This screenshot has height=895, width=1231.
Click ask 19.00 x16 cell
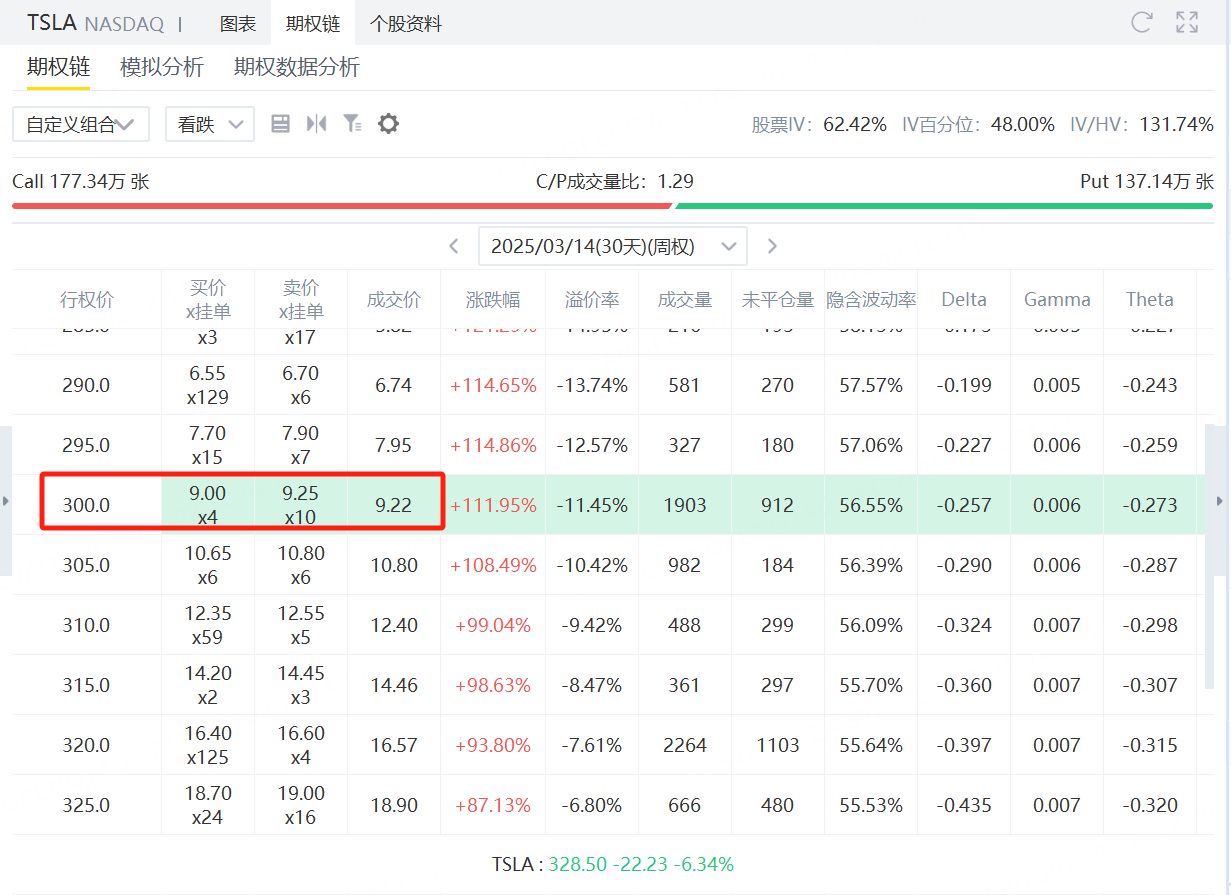[301, 805]
